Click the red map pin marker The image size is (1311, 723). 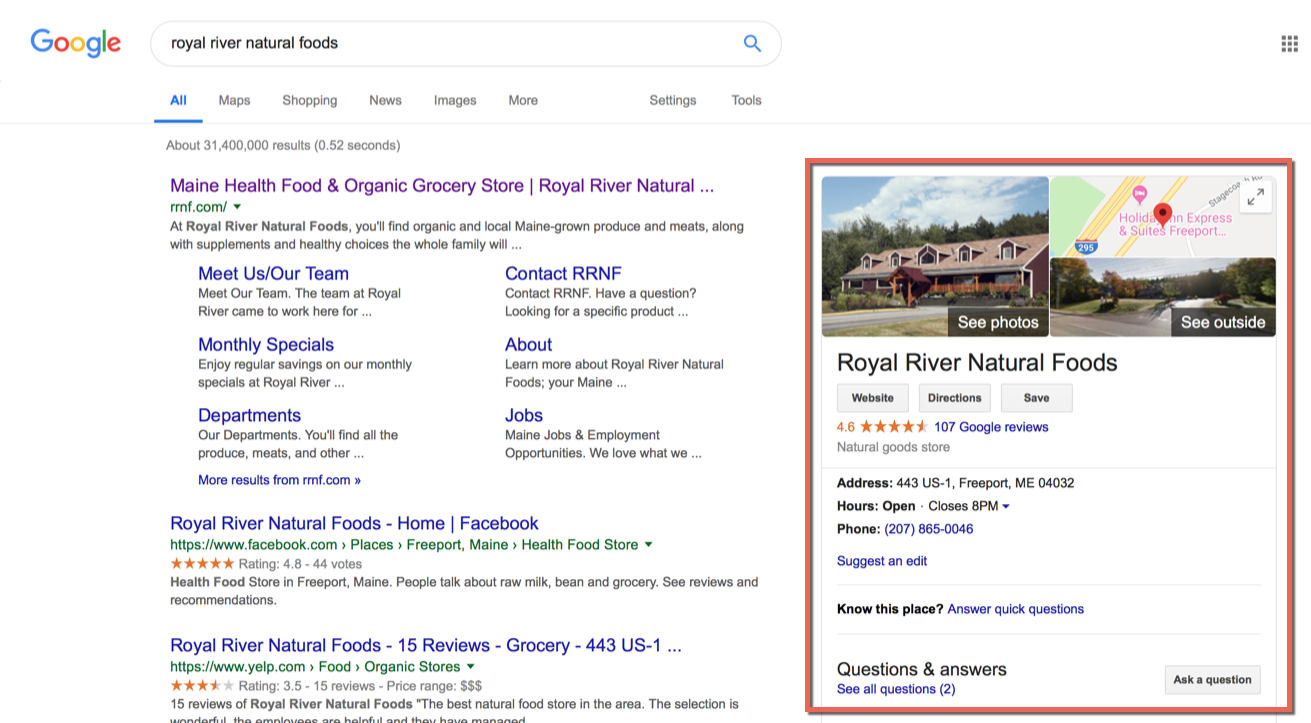point(1162,213)
